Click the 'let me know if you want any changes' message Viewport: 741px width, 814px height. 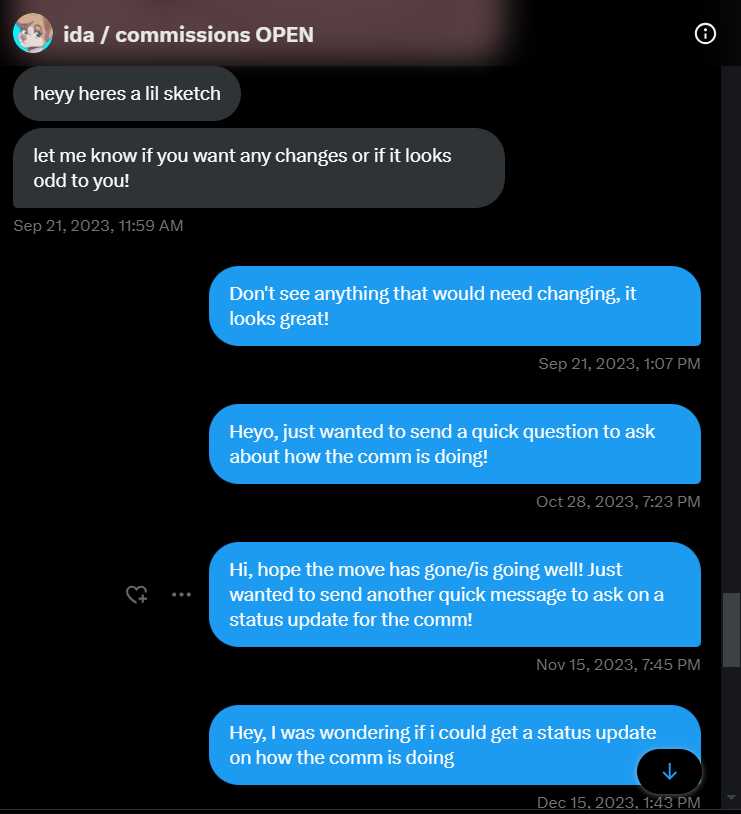pos(258,168)
